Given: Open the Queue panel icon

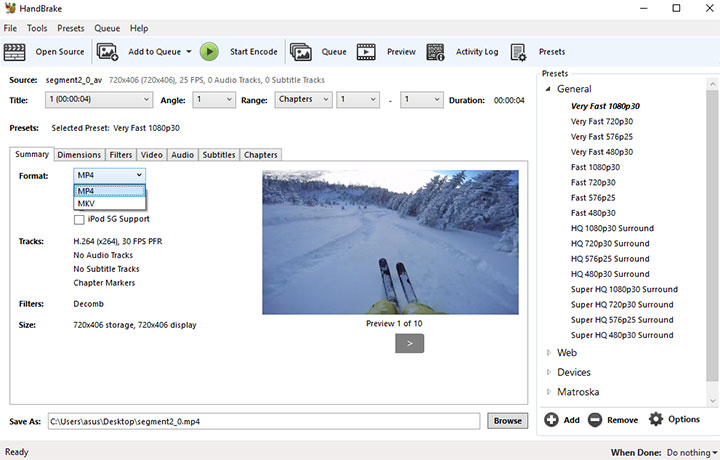Looking at the screenshot, I should [300, 51].
